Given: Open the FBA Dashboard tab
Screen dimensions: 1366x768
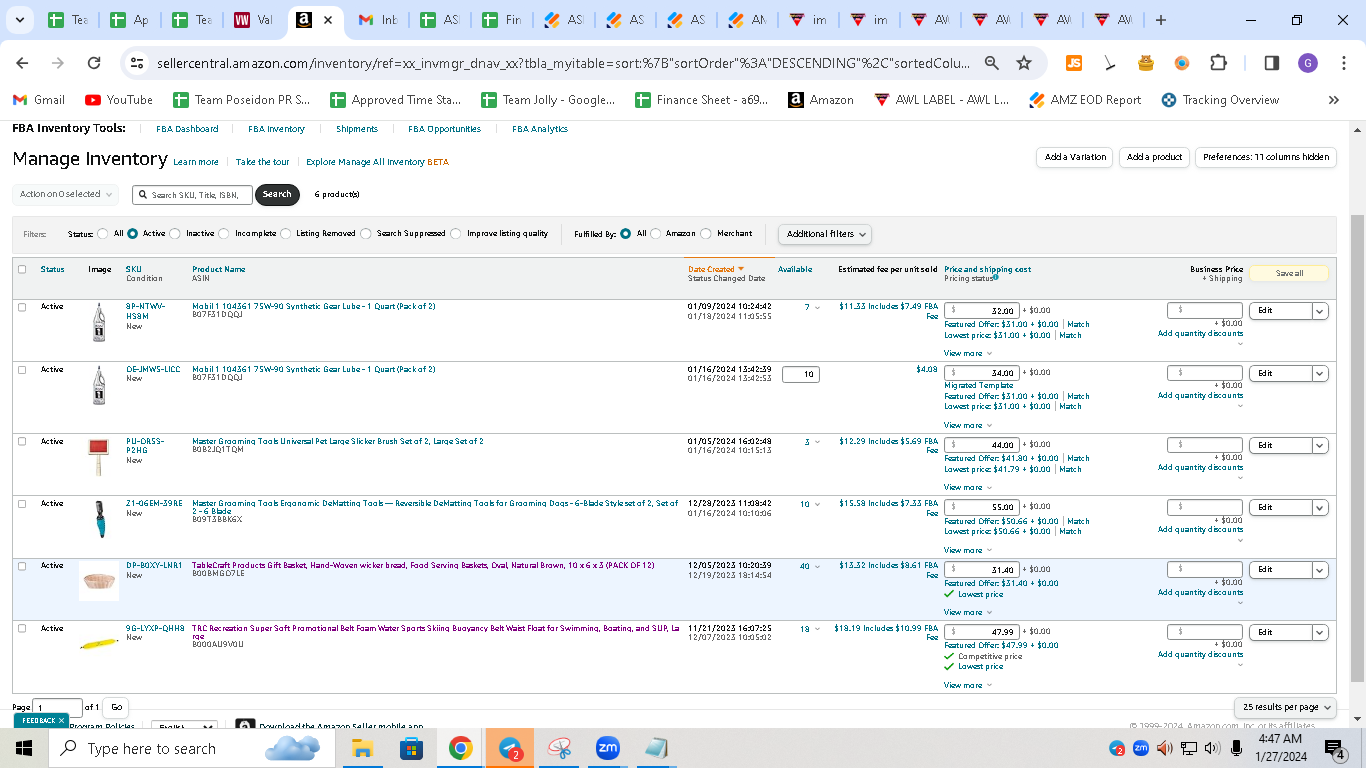Looking at the screenshot, I should click(x=187, y=129).
